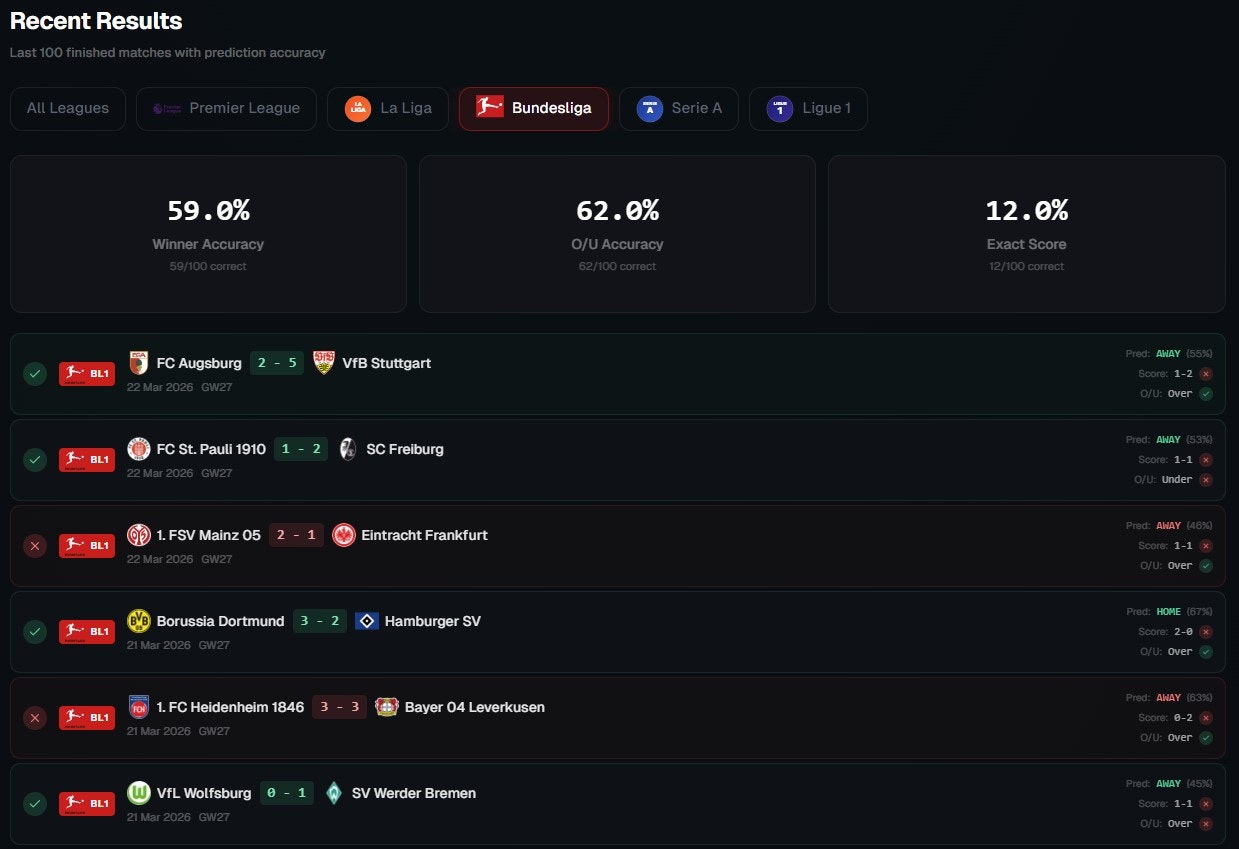Image resolution: width=1239 pixels, height=849 pixels.
Task: Click red X status on Heidenheim row
Action: 35,718
